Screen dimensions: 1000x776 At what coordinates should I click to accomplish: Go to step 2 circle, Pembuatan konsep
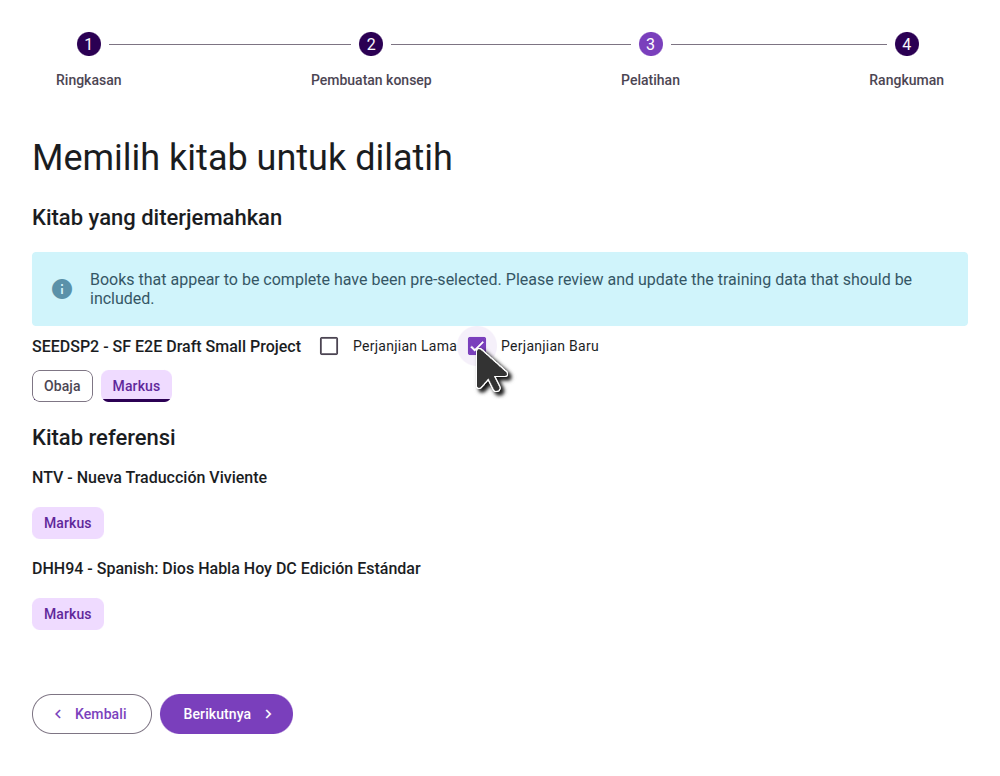(371, 44)
